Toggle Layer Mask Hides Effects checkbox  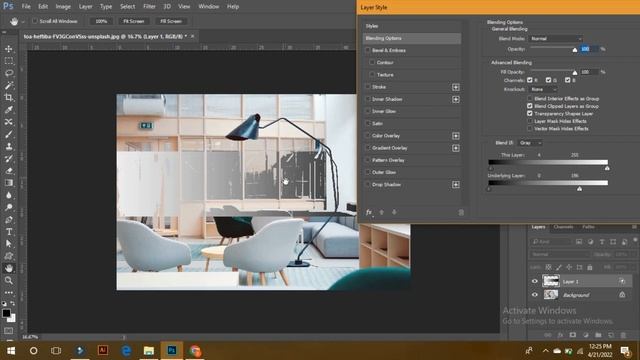click(530, 121)
